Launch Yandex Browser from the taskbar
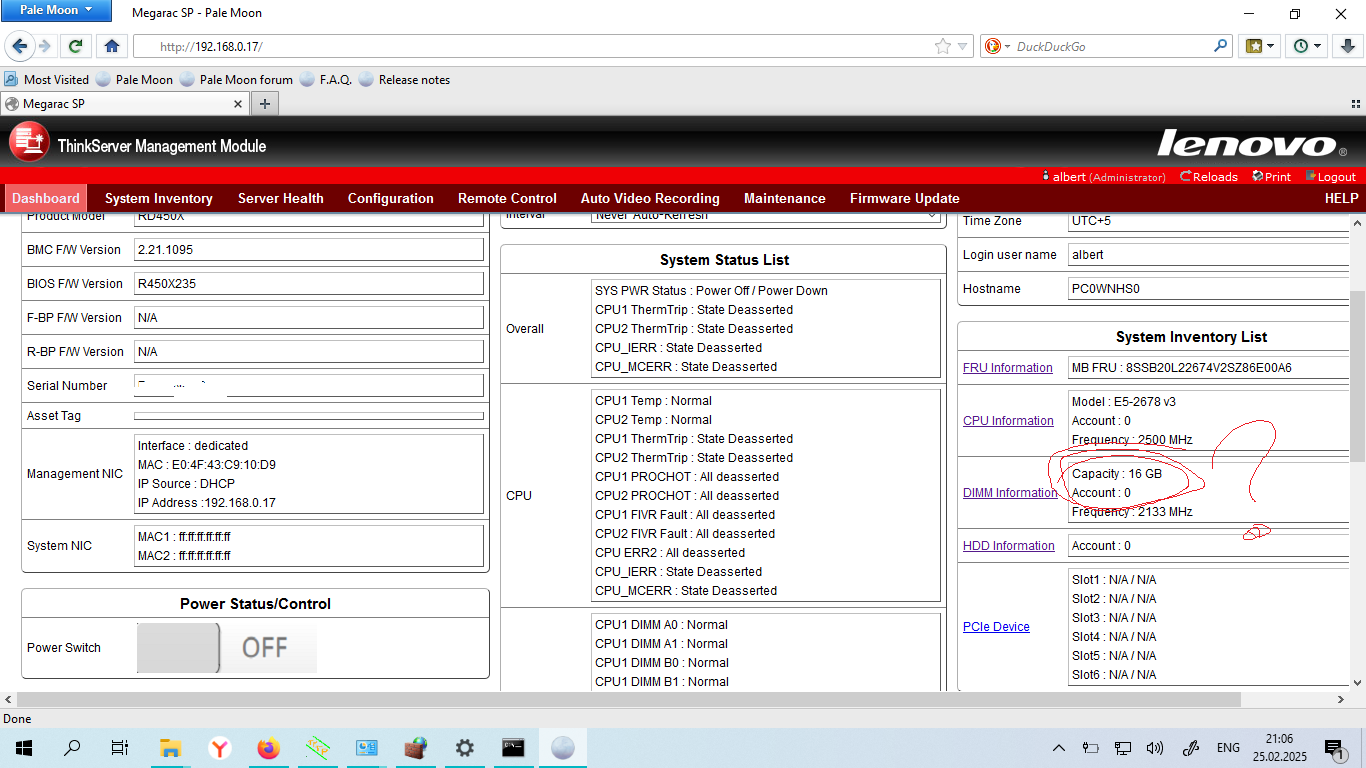Image resolution: width=1366 pixels, height=768 pixels. pos(220,747)
